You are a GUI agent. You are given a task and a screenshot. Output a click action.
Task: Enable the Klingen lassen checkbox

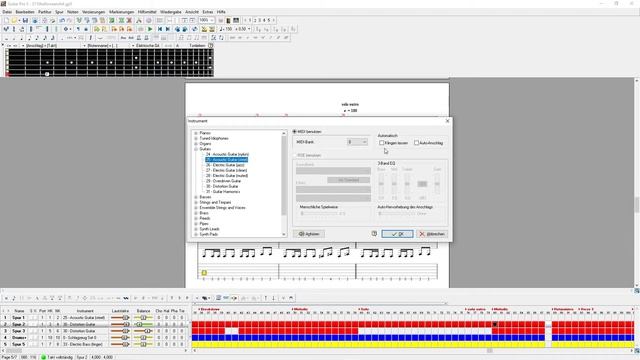click(382, 143)
